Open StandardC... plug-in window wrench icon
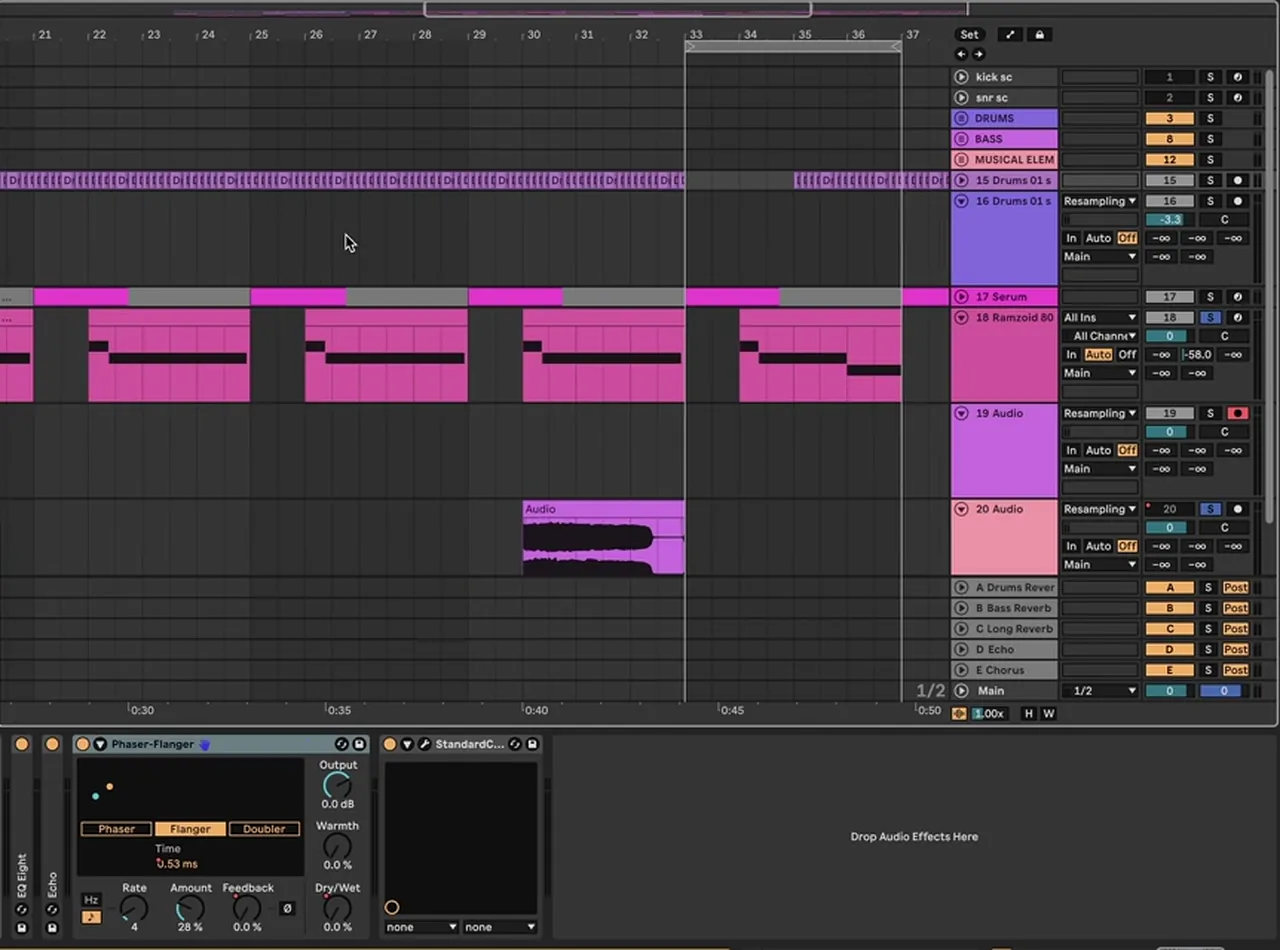 click(424, 744)
